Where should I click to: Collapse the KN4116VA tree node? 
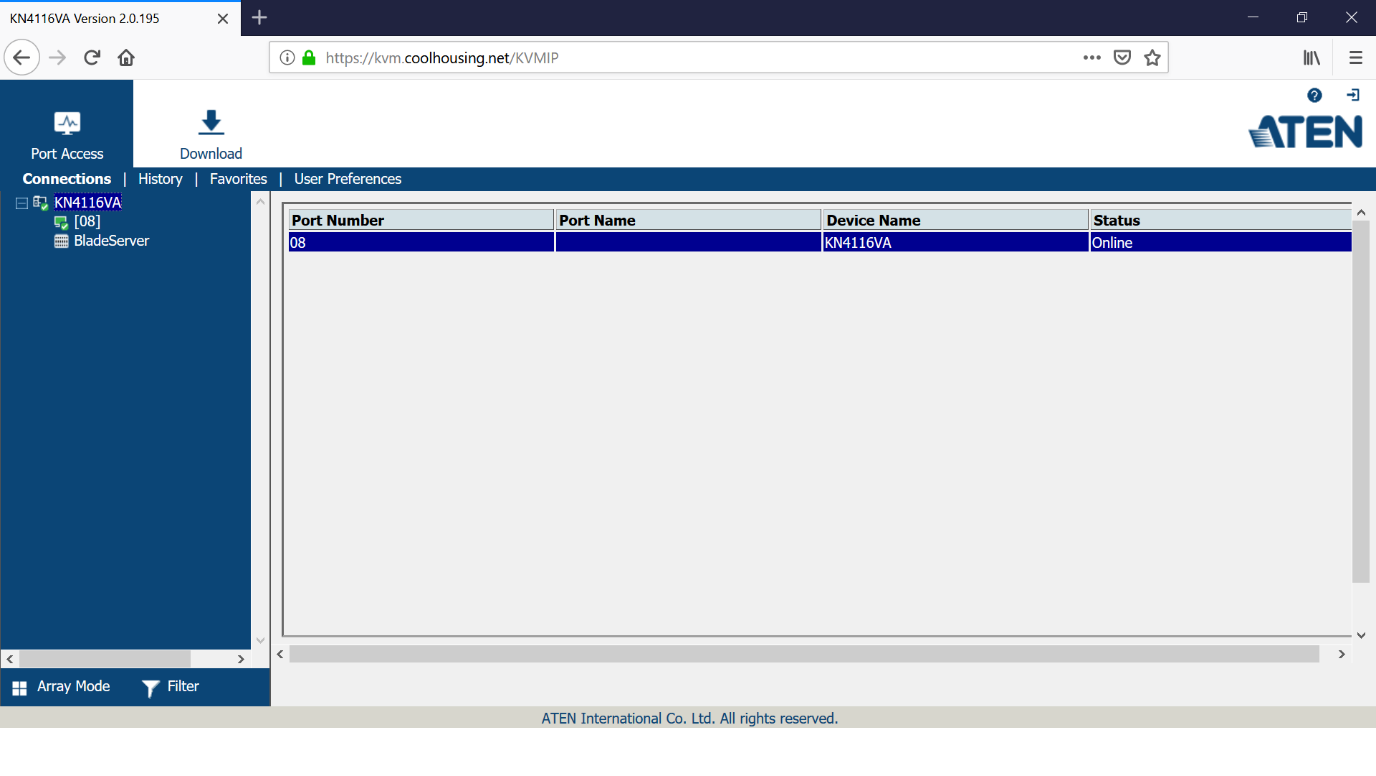(22, 203)
